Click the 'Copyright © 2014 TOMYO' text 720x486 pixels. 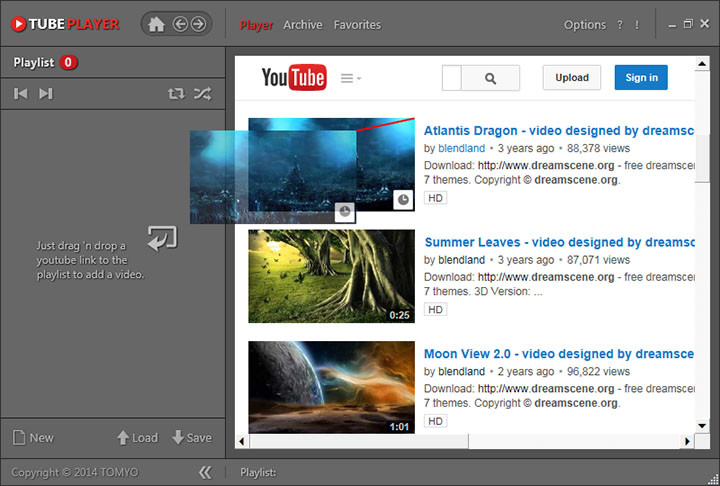point(74,472)
